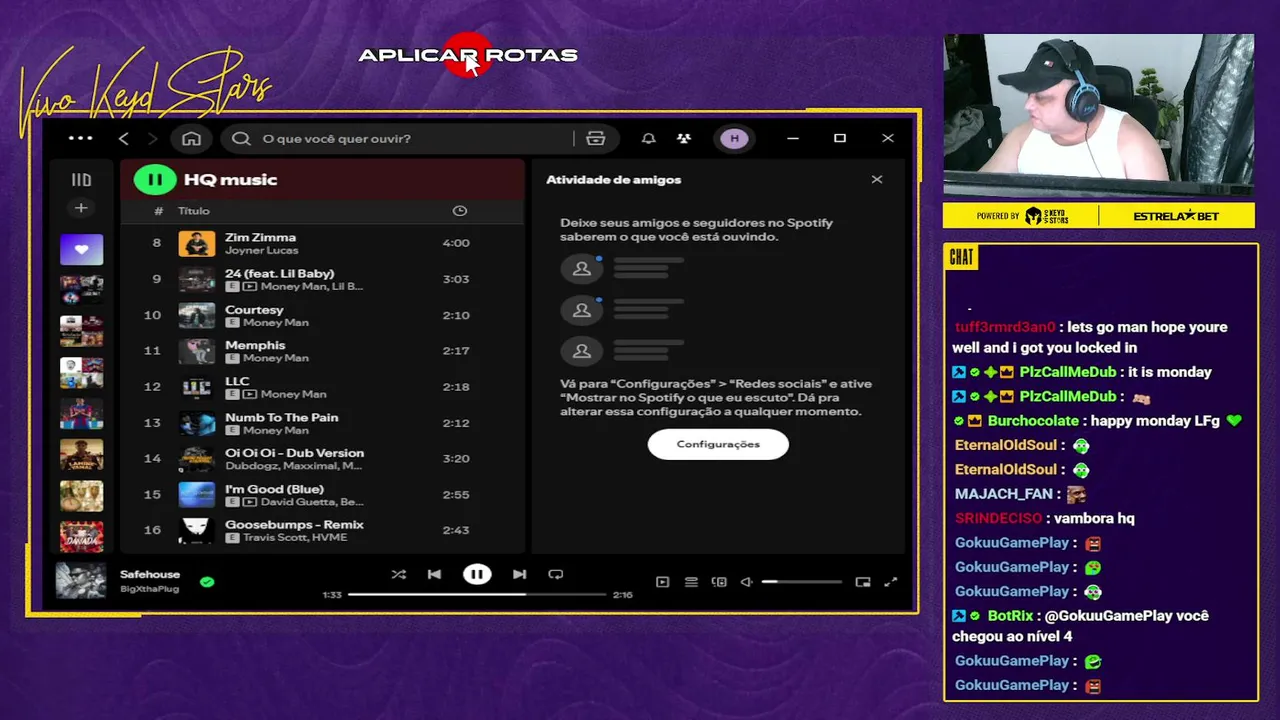This screenshot has height=720, width=1280.
Task: Select the Courtesy track row
Action: (x=322, y=315)
